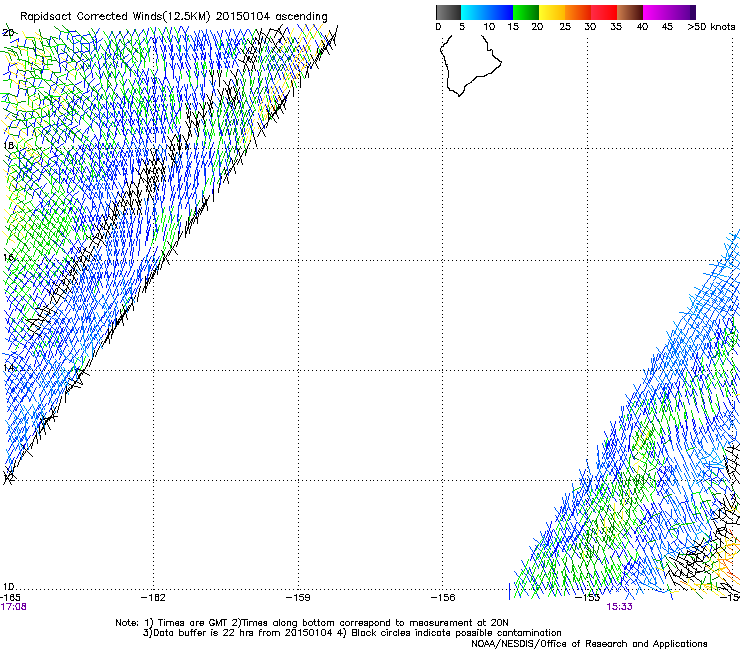
Task: Click the 'ascending' word in the title
Action: 301,17
